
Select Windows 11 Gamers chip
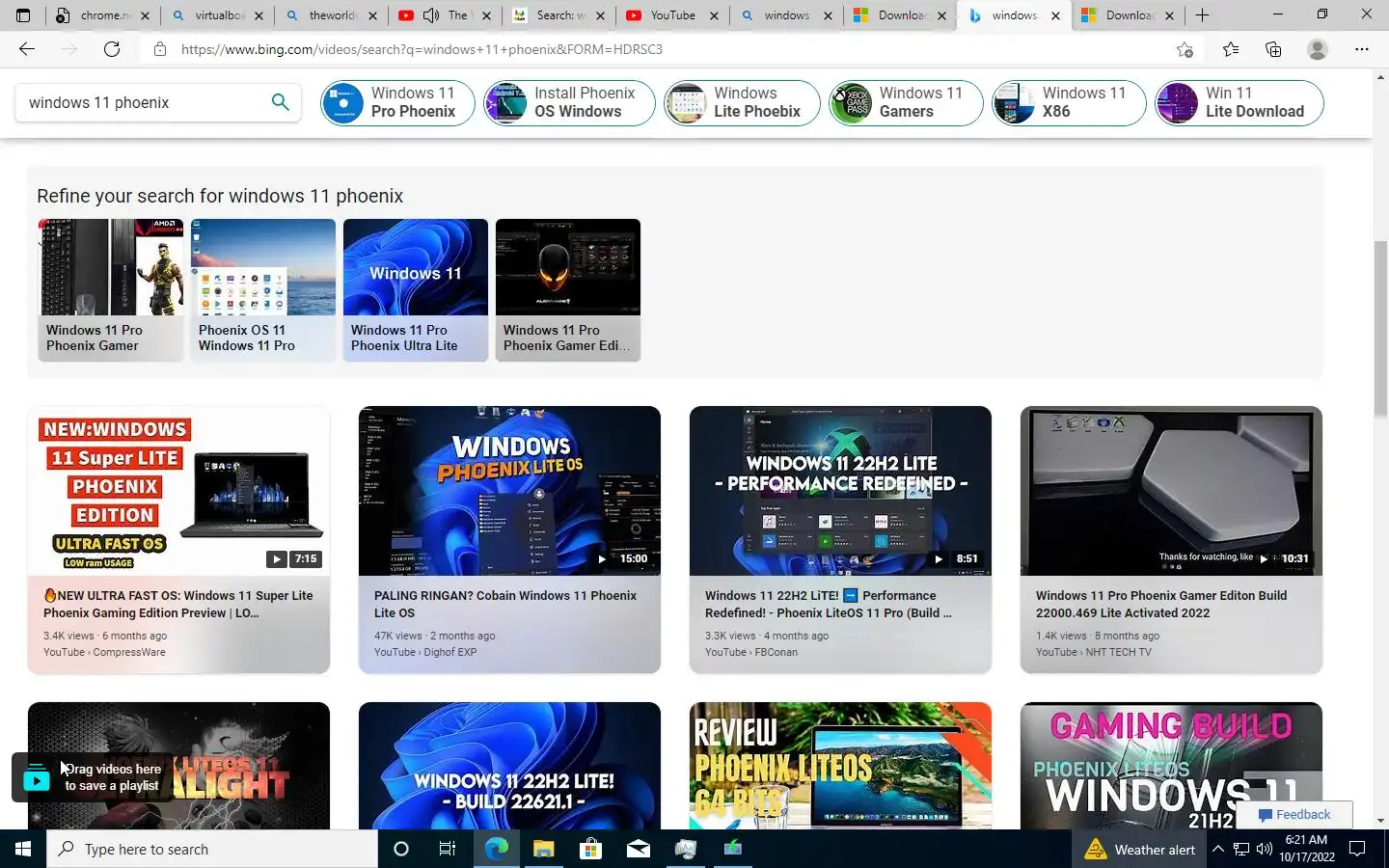pyautogui.click(x=906, y=102)
